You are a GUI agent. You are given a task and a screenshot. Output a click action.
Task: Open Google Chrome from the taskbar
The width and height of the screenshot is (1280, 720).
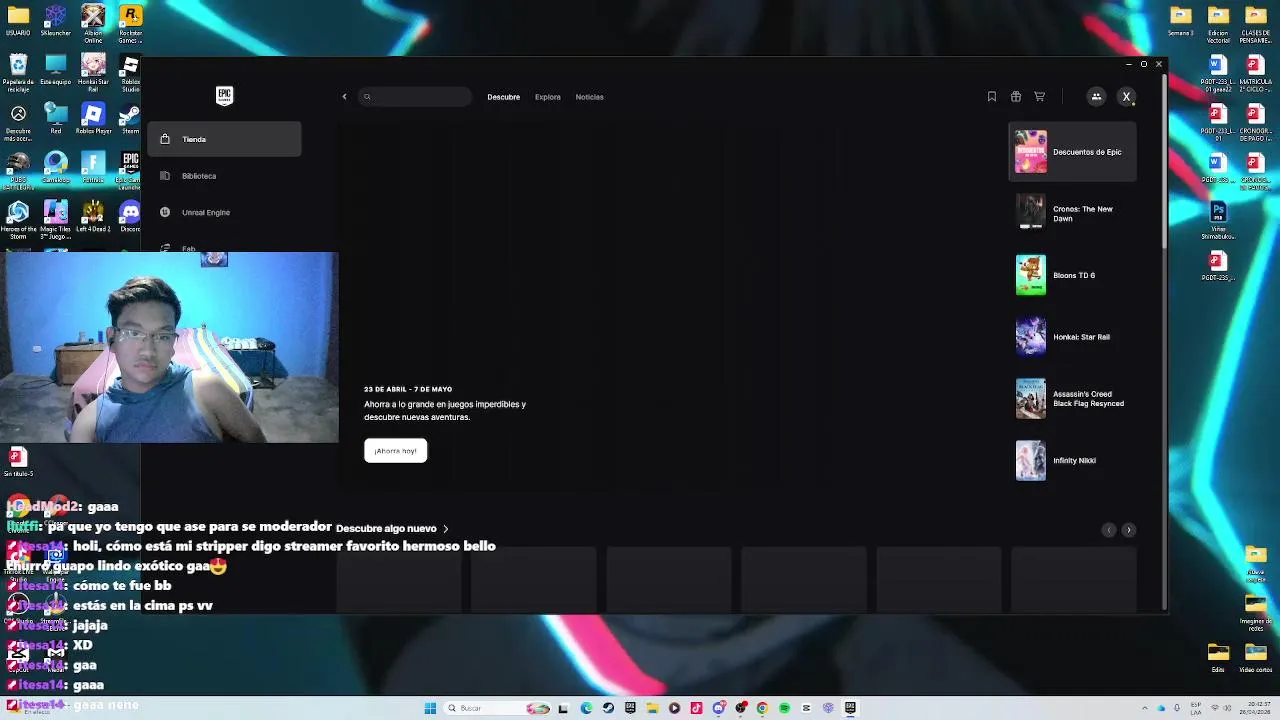(762, 708)
